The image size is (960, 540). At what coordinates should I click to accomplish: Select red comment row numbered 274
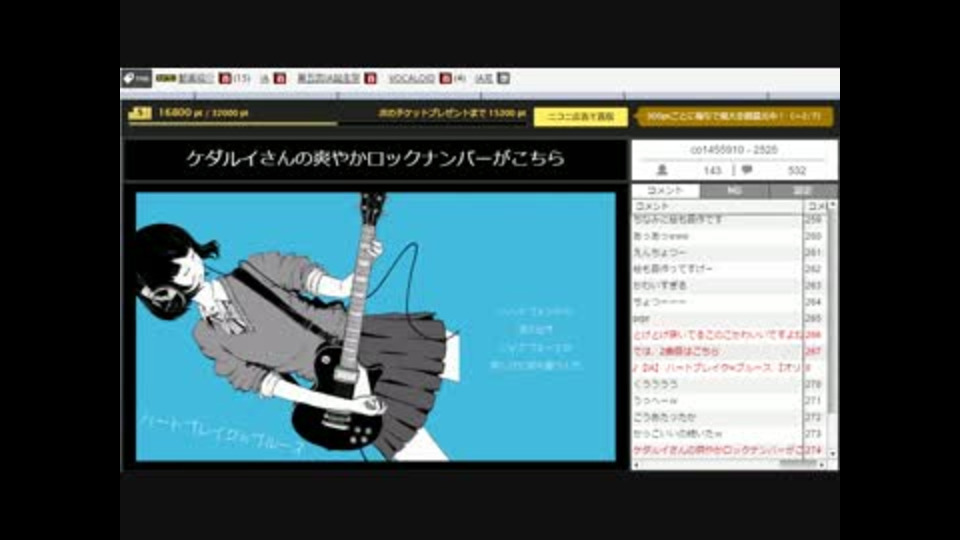click(729, 451)
